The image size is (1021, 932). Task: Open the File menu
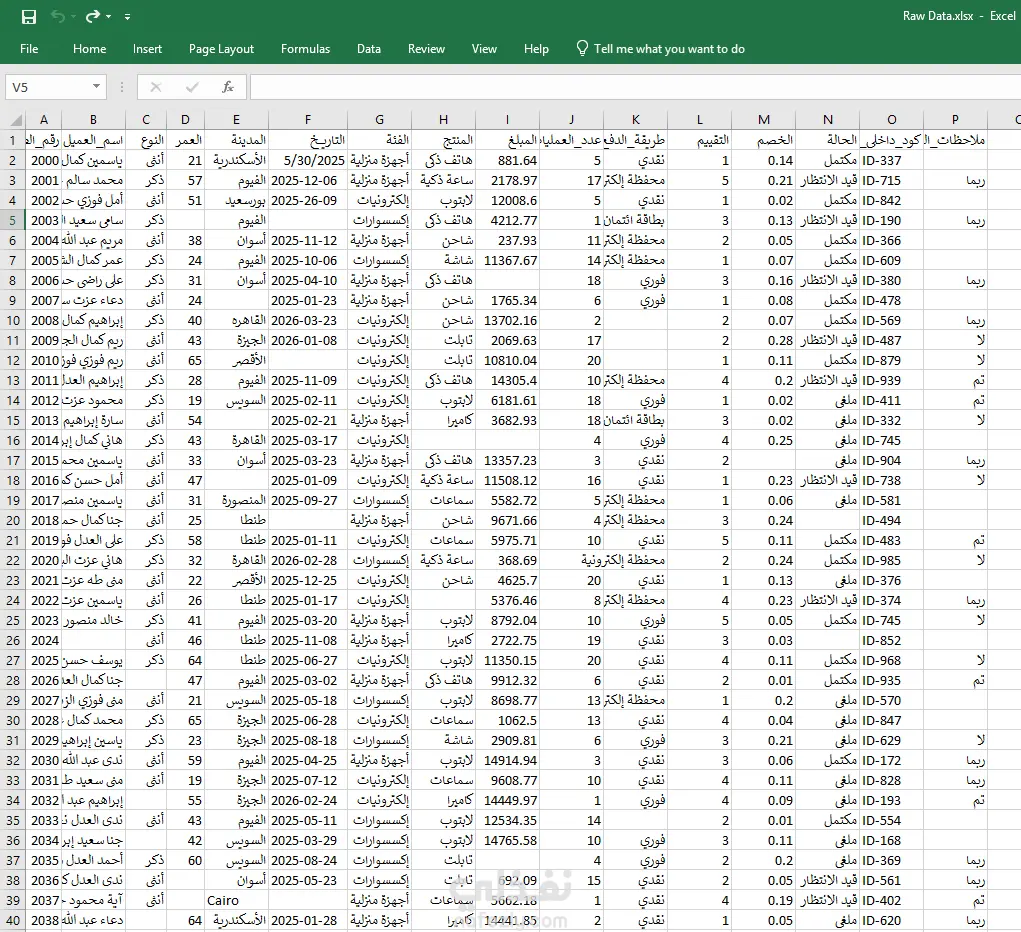pyautogui.click(x=29, y=49)
